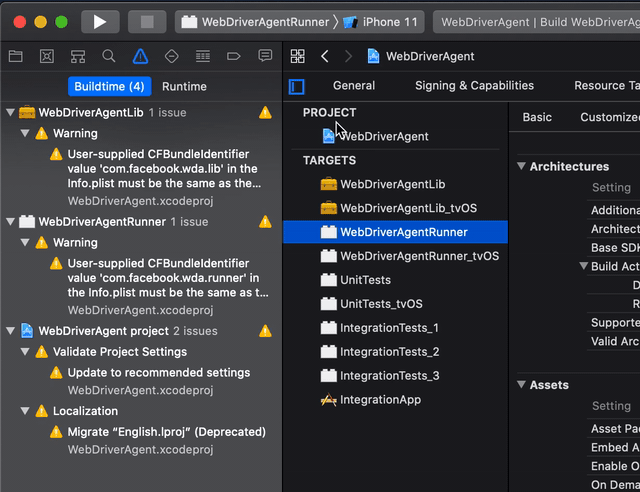Image resolution: width=640 pixels, height=492 pixels.
Task: Collapse the Assets settings section
Action: point(521,385)
